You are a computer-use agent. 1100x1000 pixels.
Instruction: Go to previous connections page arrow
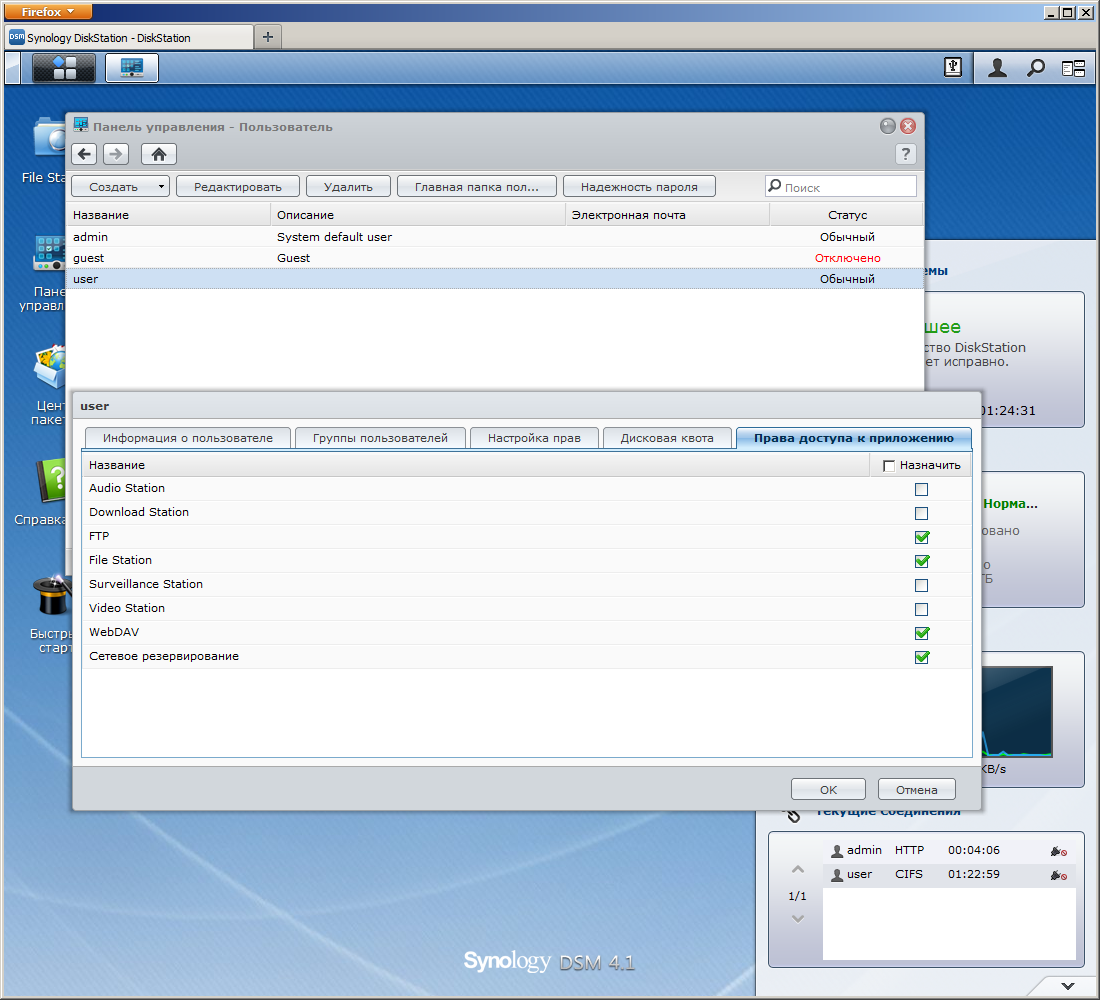click(798, 869)
